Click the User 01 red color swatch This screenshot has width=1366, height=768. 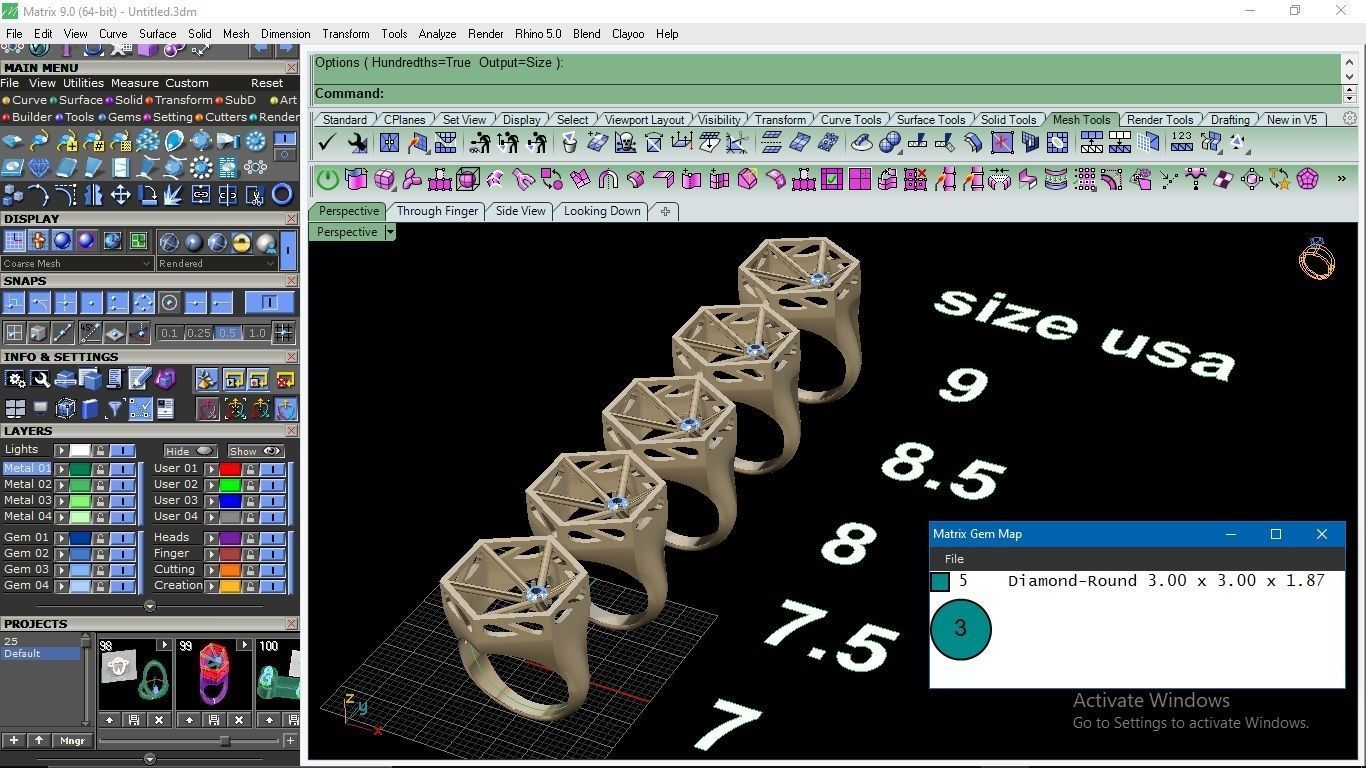[x=230, y=469]
